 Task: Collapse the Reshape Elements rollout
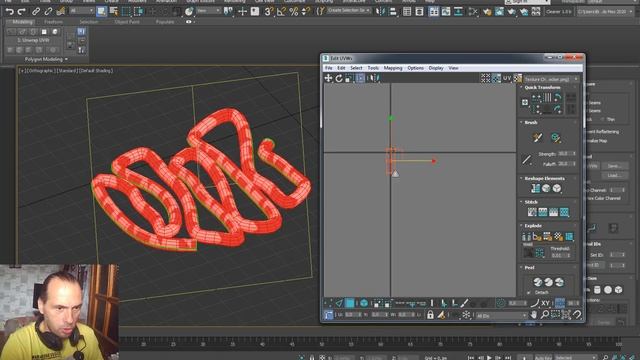click(521, 178)
